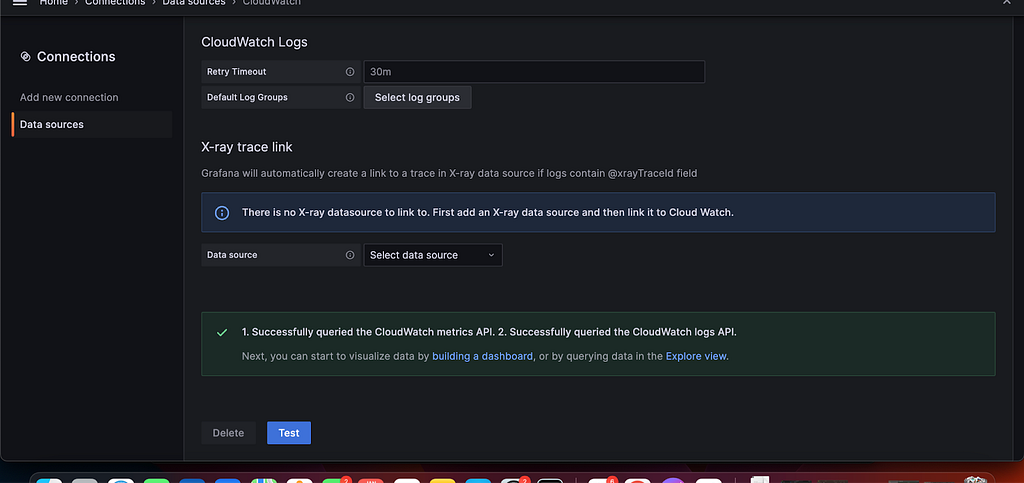The image size is (1024, 483).
Task: Go to Home in the breadcrumb
Action: [x=54, y=3]
